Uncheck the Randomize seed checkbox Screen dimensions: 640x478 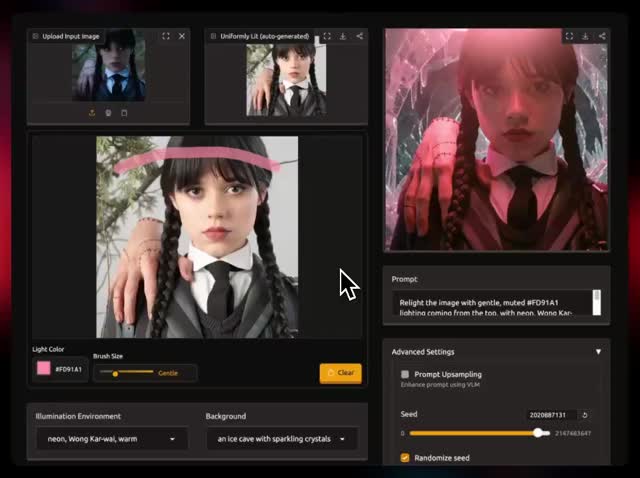click(x=405, y=458)
